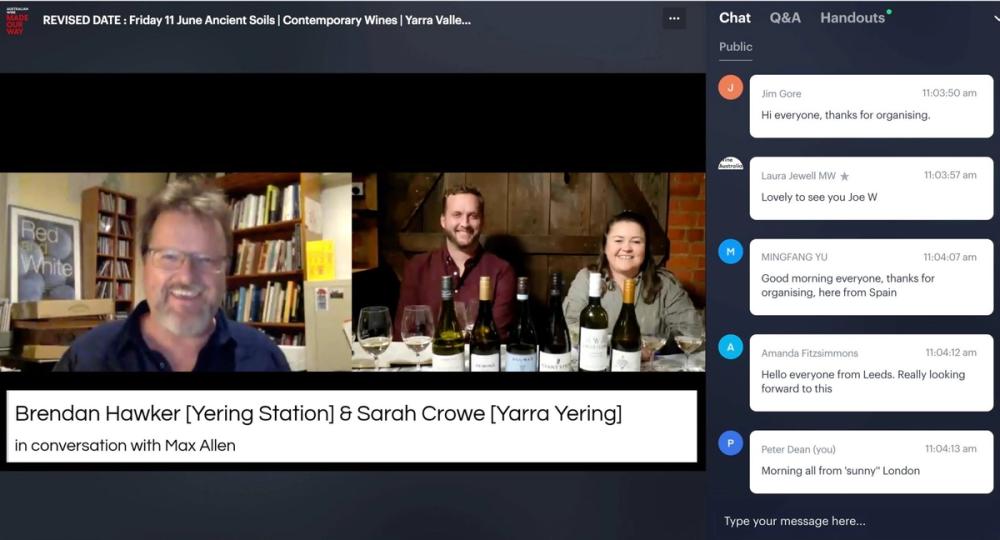Click the 11:03:50 am timestamp

949,93
